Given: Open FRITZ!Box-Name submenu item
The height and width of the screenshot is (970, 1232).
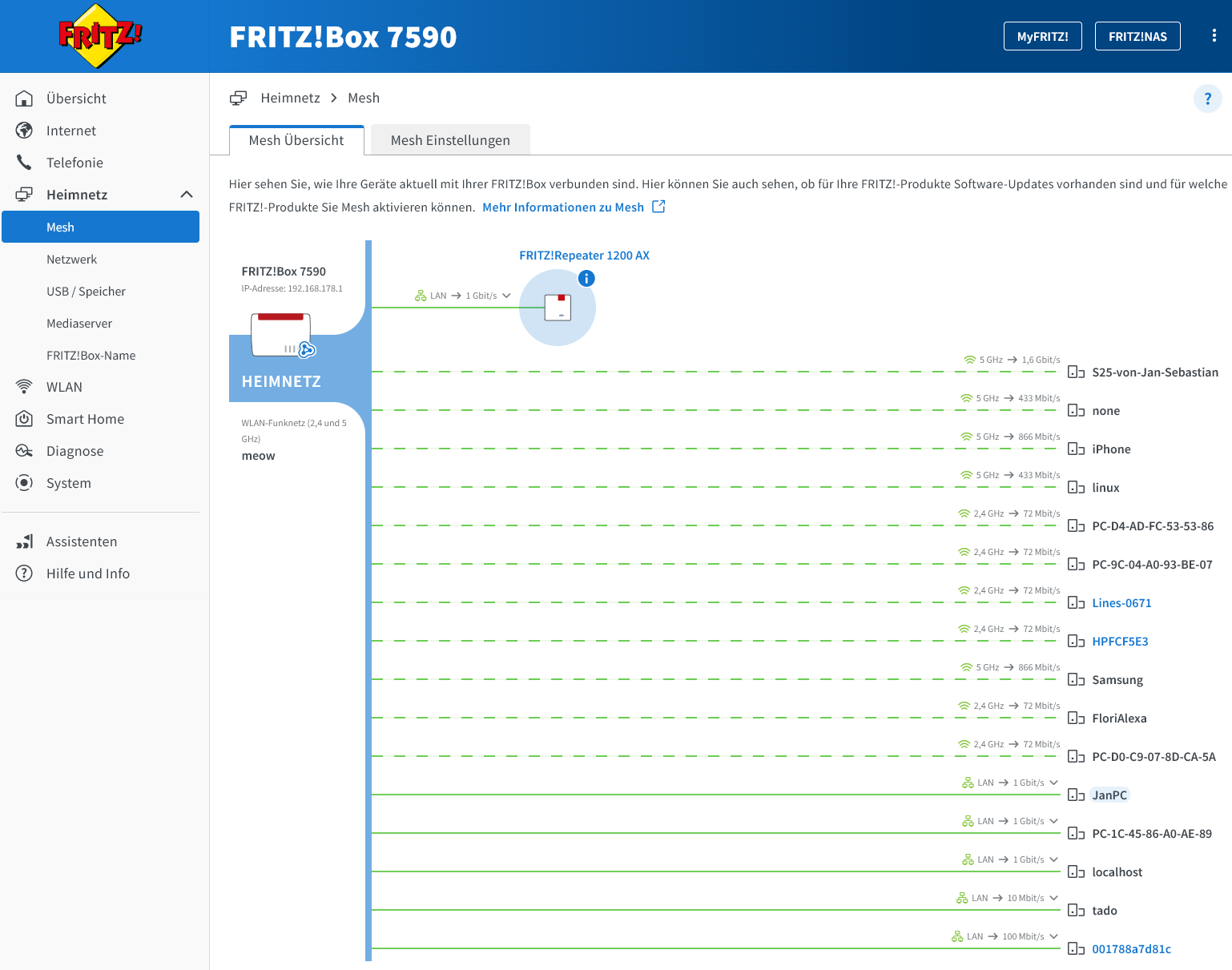Looking at the screenshot, I should (x=100, y=355).
